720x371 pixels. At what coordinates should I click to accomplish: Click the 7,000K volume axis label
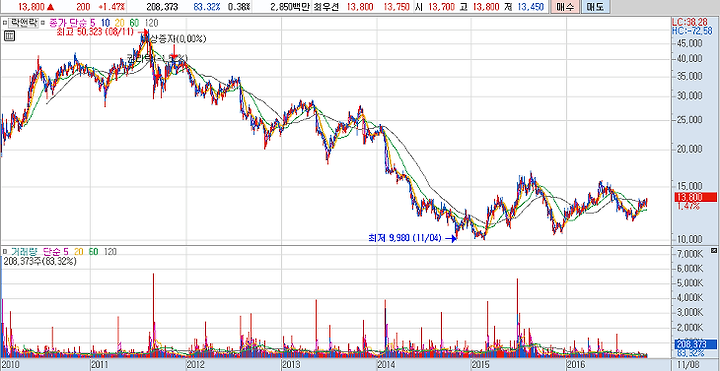(690, 254)
